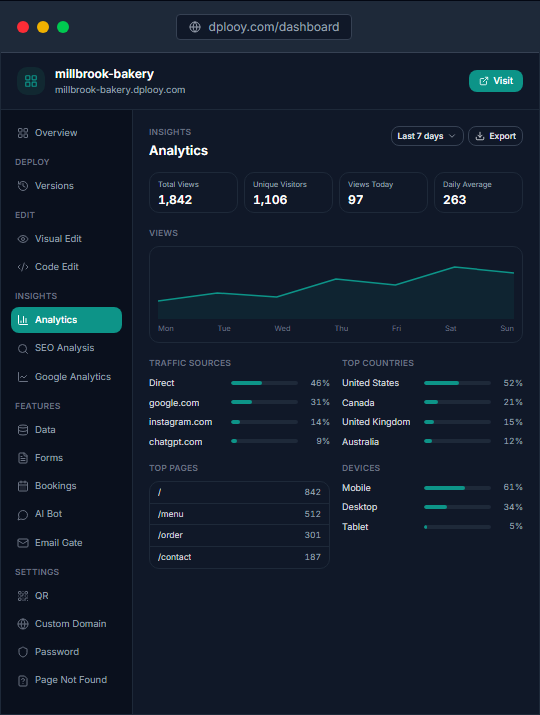Click the Versions history clock icon
This screenshot has height=715, width=540.
pyautogui.click(x=23, y=186)
